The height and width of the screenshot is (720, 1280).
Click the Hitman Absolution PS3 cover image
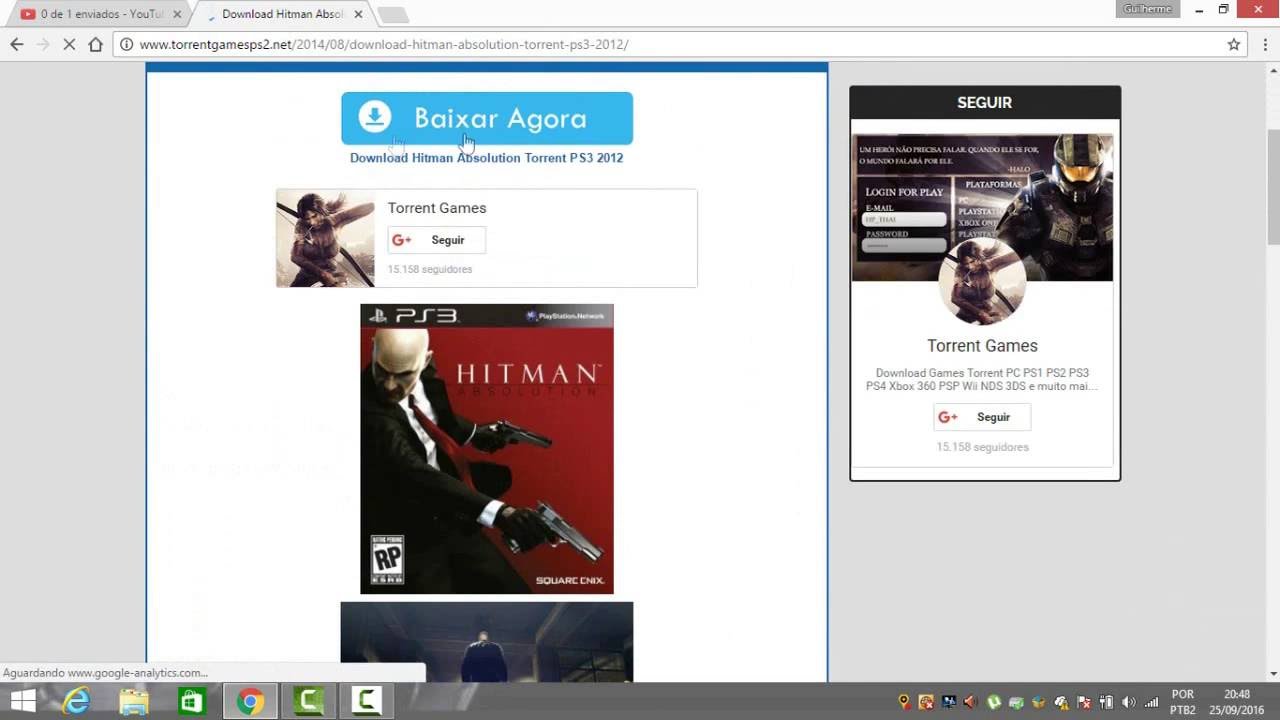click(487, 449)
